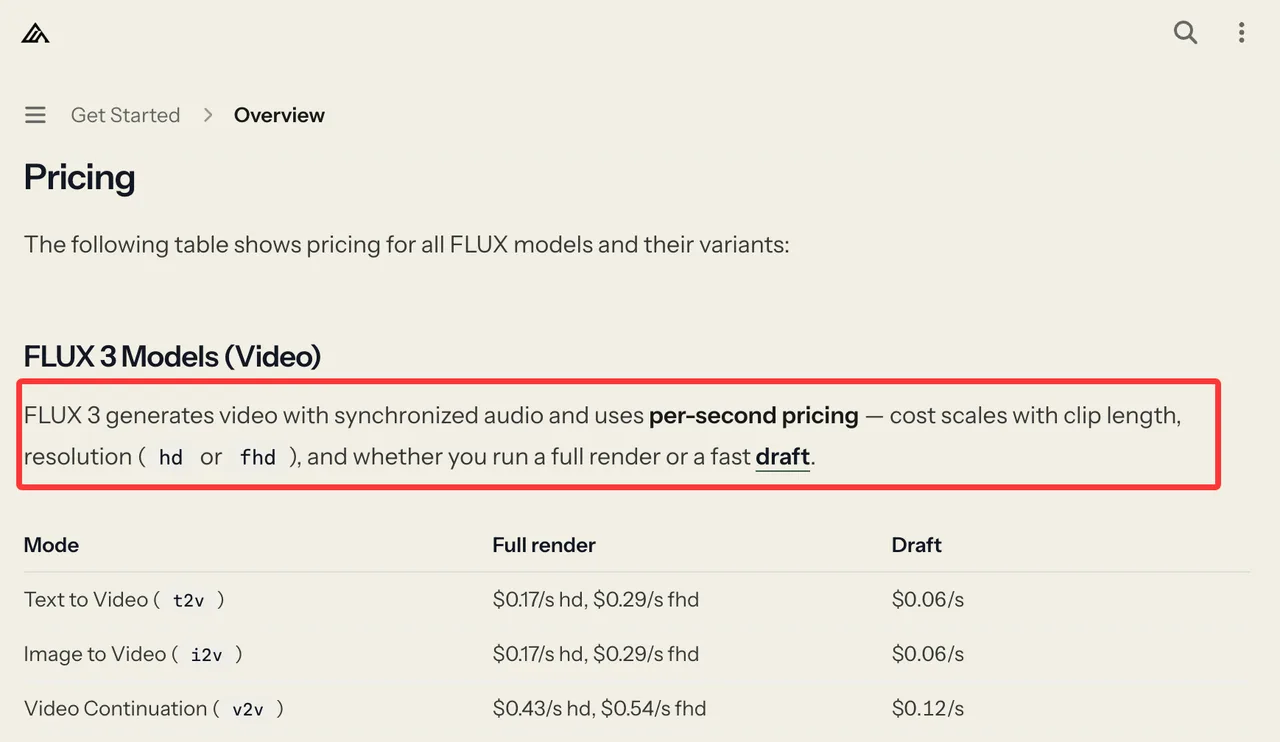Follow the underlined draft link
Image resolution: width=1280 pixels, height=742 pixels.
(x=782, y=457)
